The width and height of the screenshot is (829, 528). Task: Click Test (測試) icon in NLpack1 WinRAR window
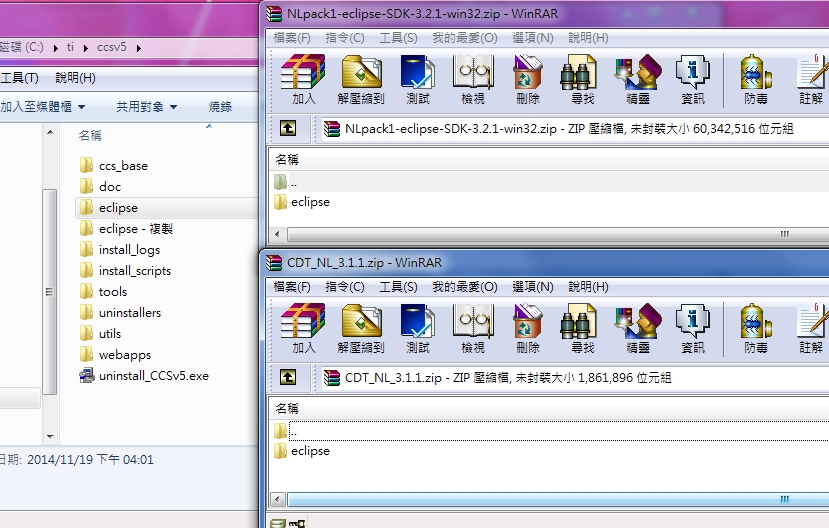coord(418,79)
